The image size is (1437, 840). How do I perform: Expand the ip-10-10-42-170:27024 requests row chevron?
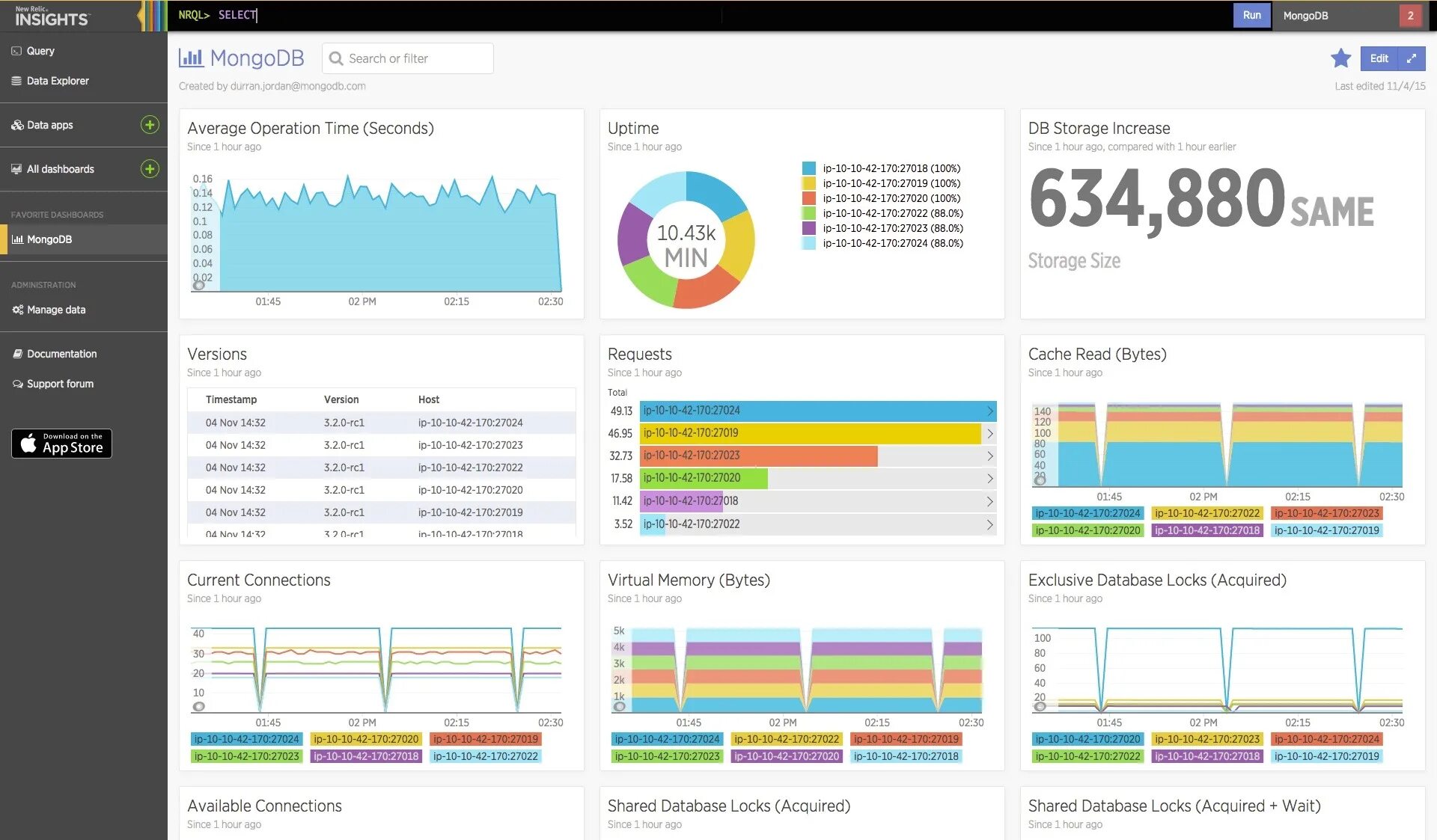pyautogui.click(x=989, y=411)
